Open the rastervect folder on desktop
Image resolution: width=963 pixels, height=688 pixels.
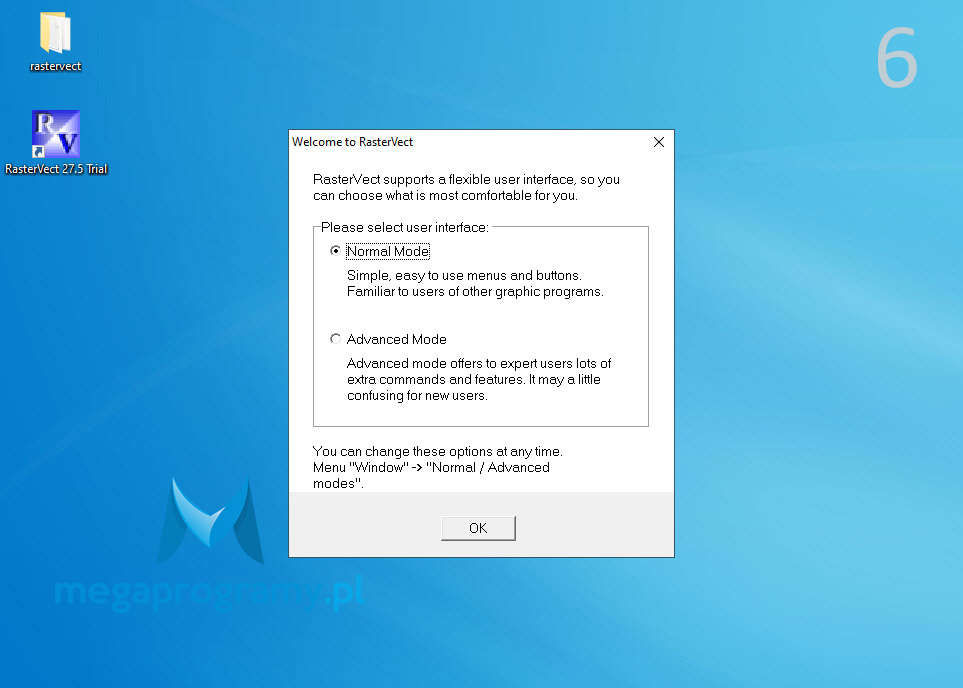click(x=55, y=42)
